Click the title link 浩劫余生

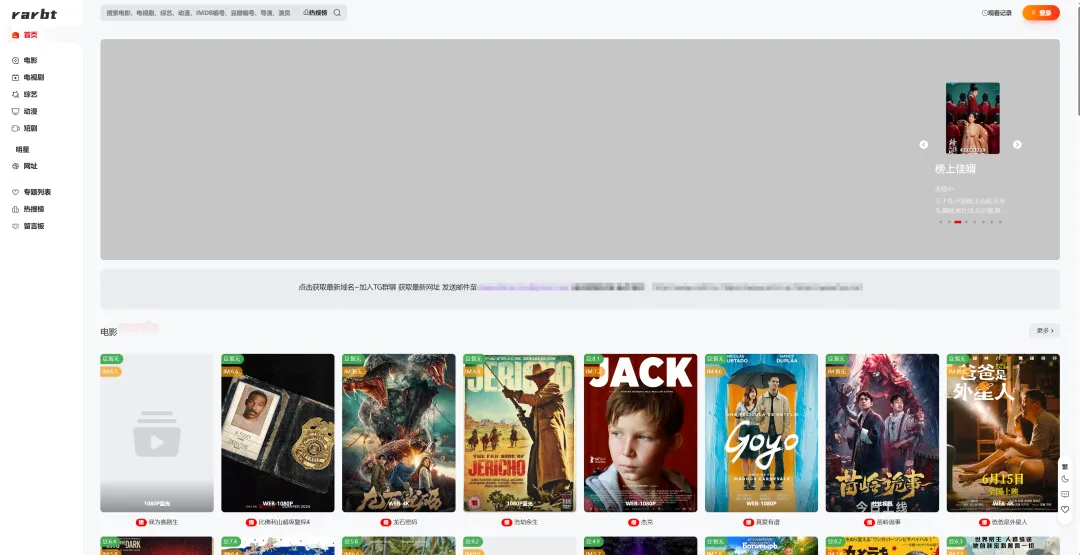pos(526,523)
